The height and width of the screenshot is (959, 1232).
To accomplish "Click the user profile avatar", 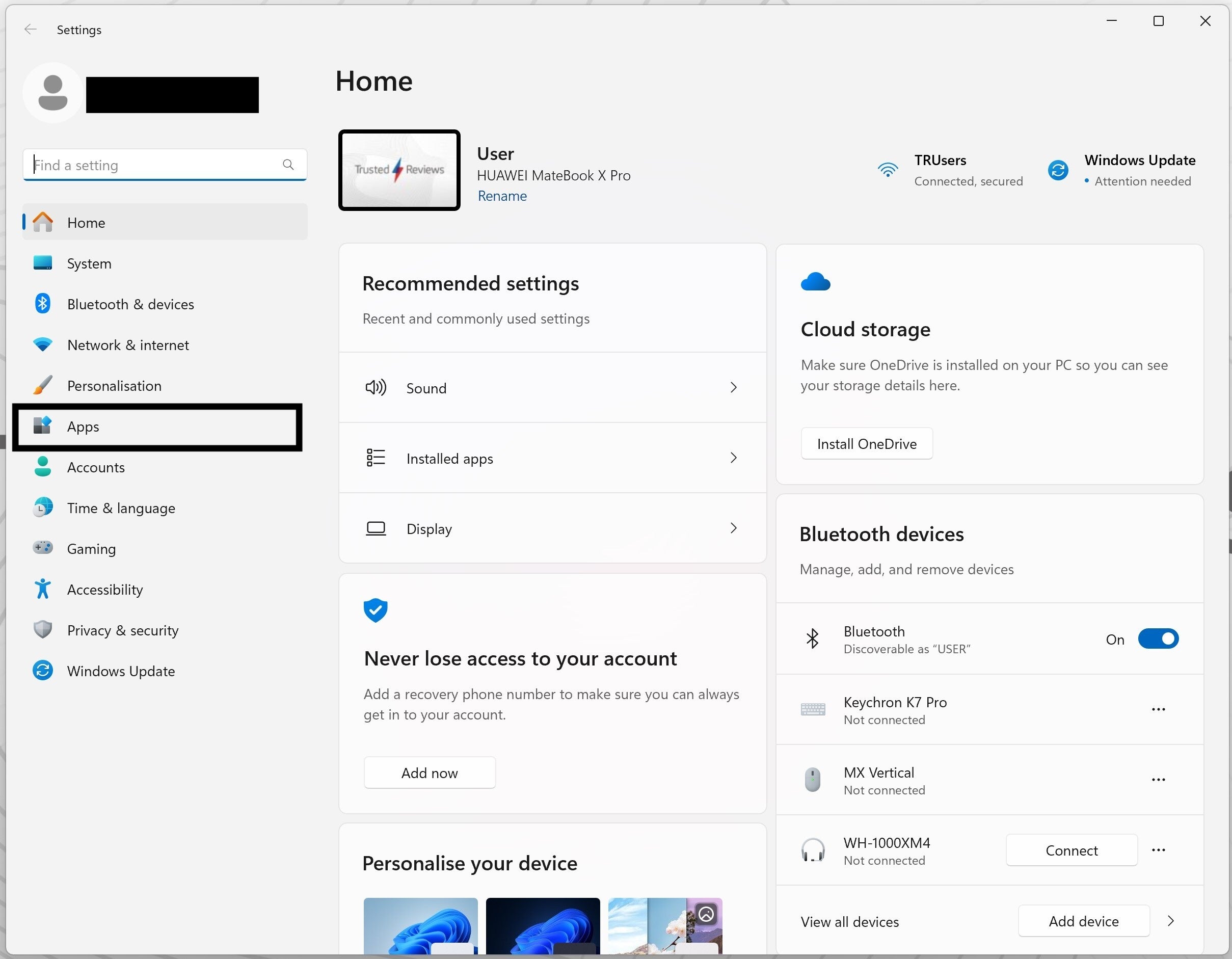I will tap(53, 93).
